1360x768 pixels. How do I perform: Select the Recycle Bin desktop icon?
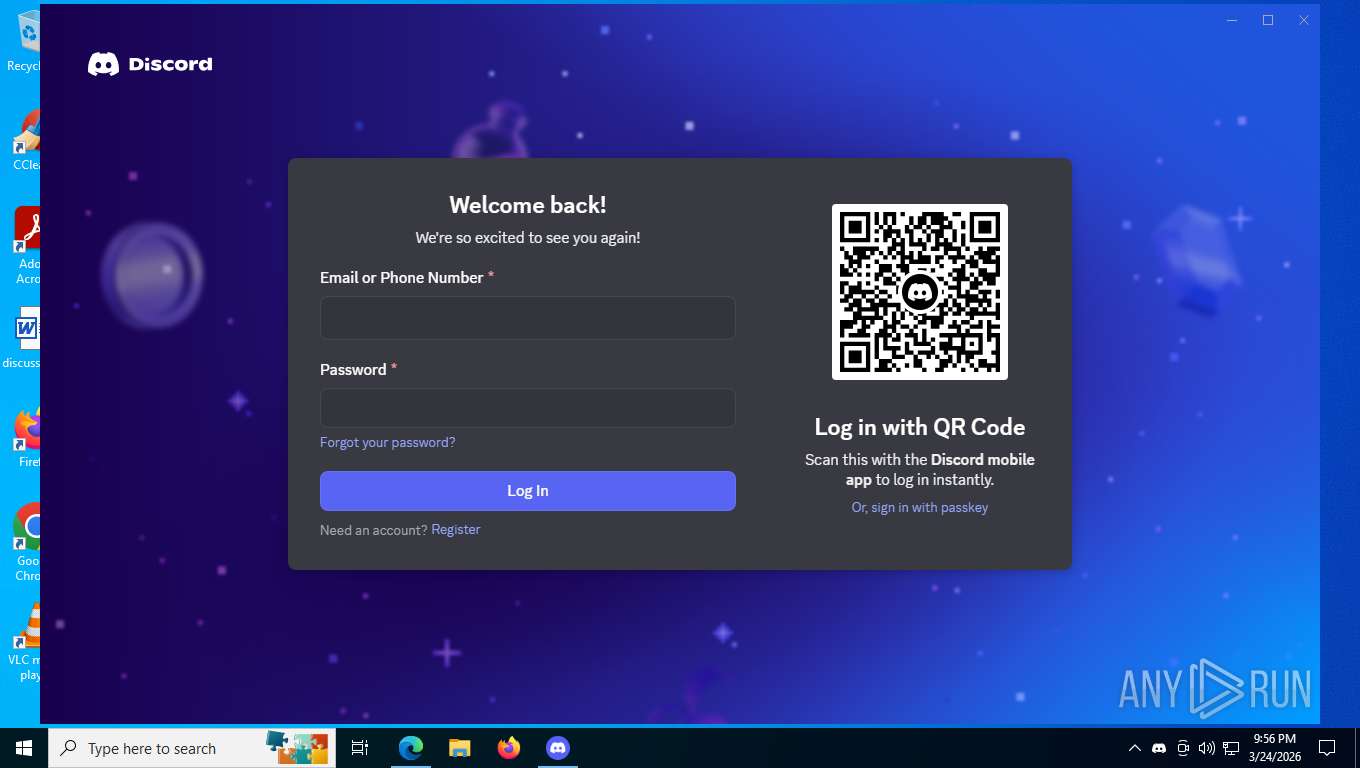24,42
